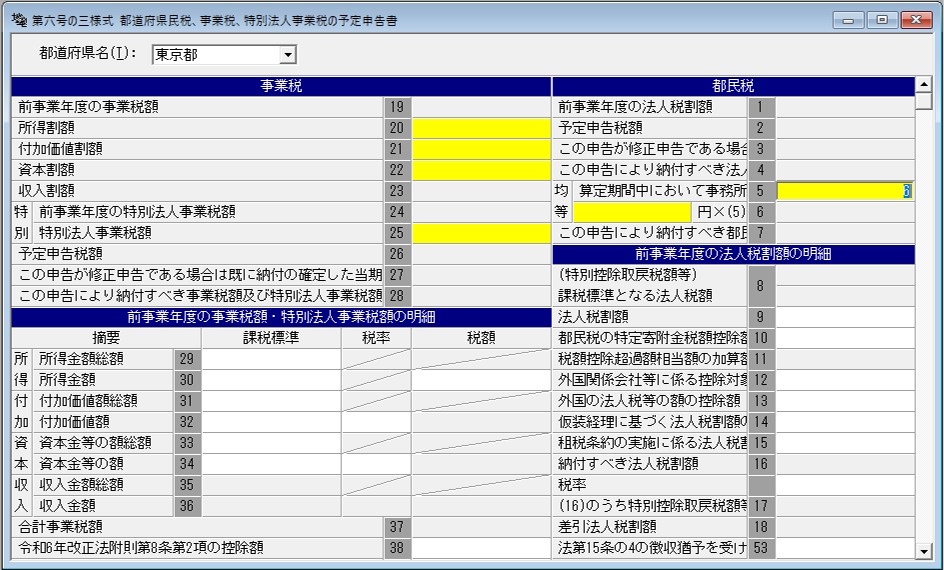Click the application icon in title bar

(19, 20)
